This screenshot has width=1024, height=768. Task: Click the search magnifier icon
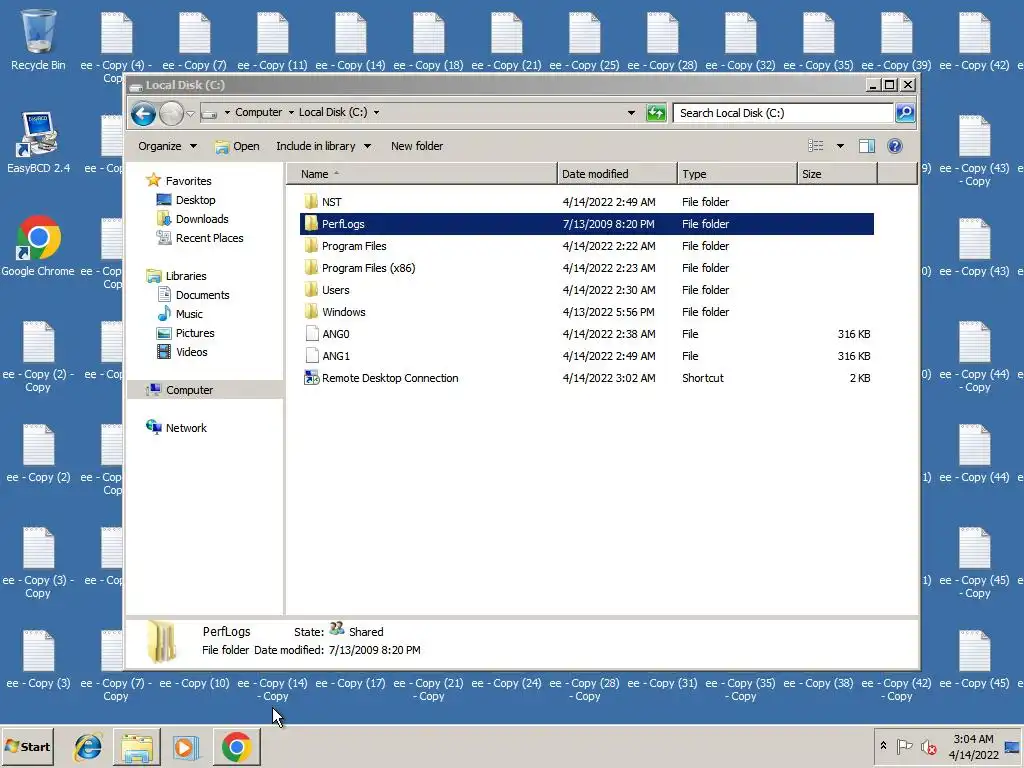[905, 113]
